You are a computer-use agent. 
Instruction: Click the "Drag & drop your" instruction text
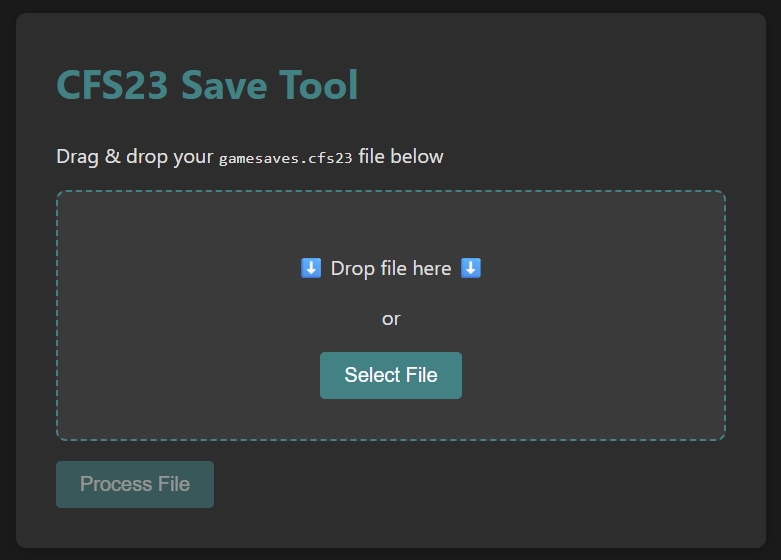pyautogui.click(x=134, y=157)
